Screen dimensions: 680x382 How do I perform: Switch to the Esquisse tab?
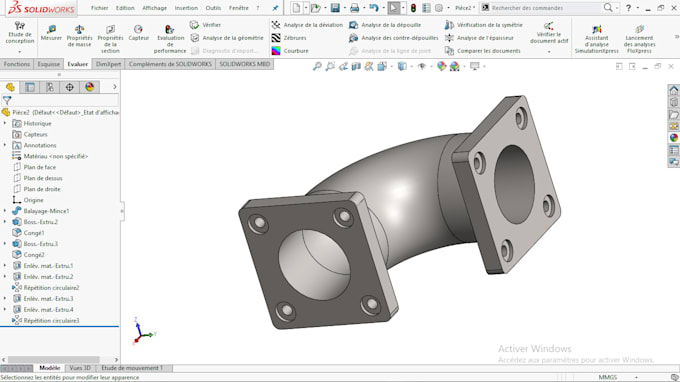49,64
